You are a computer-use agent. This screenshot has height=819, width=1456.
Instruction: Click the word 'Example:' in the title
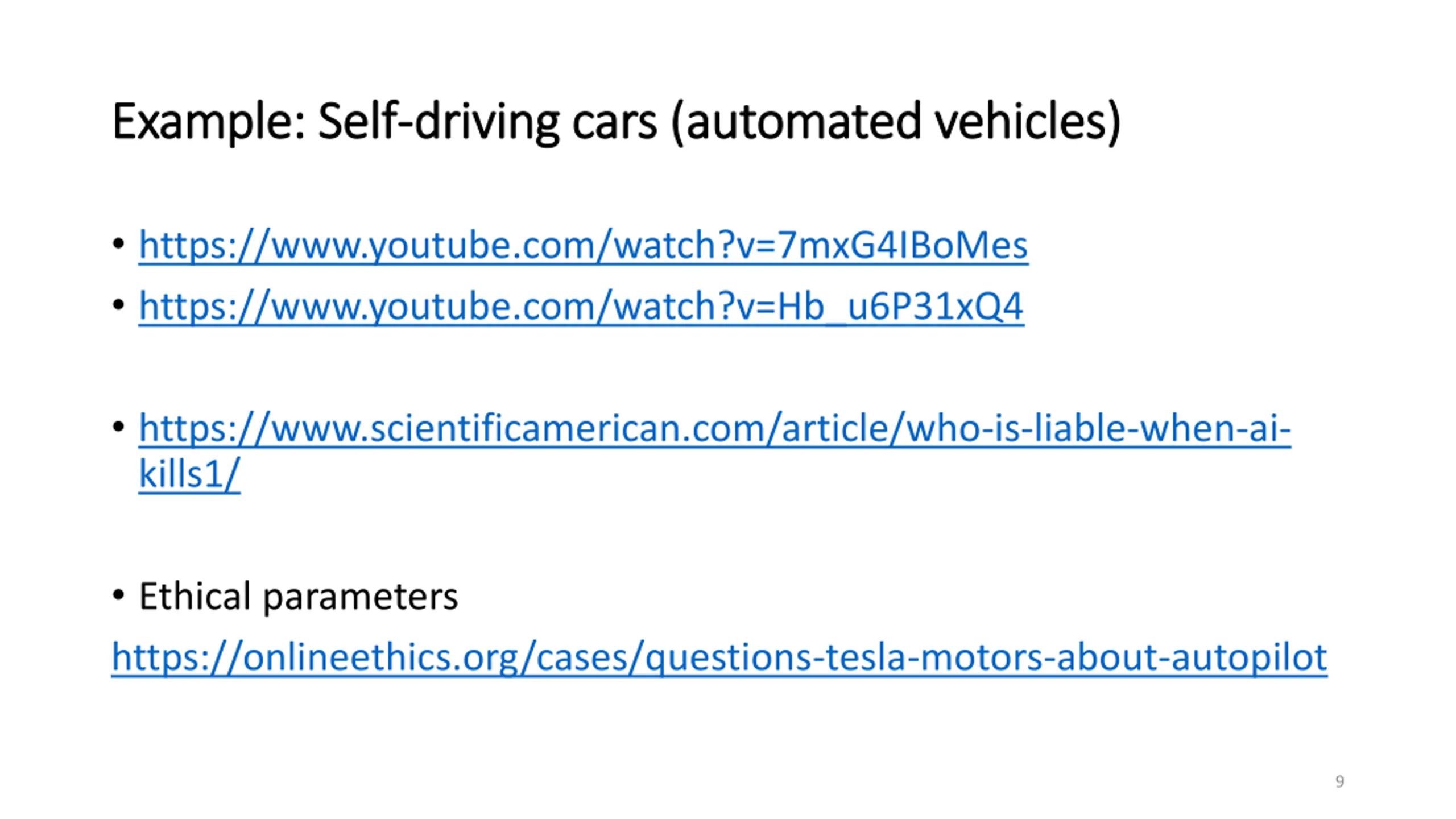point(209,122)
